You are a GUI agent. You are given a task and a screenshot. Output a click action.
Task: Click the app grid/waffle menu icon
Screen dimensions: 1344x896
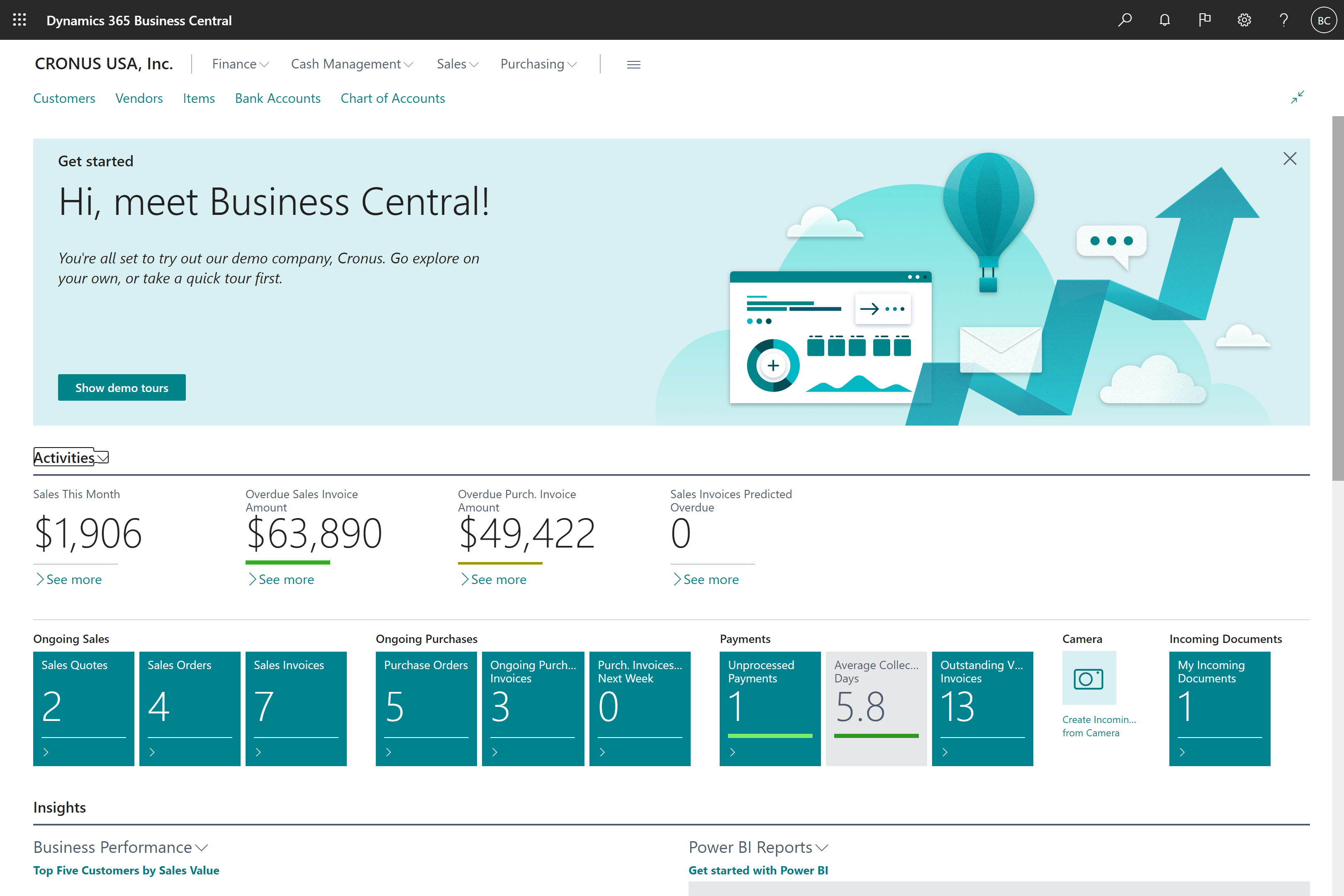[19, 20]
